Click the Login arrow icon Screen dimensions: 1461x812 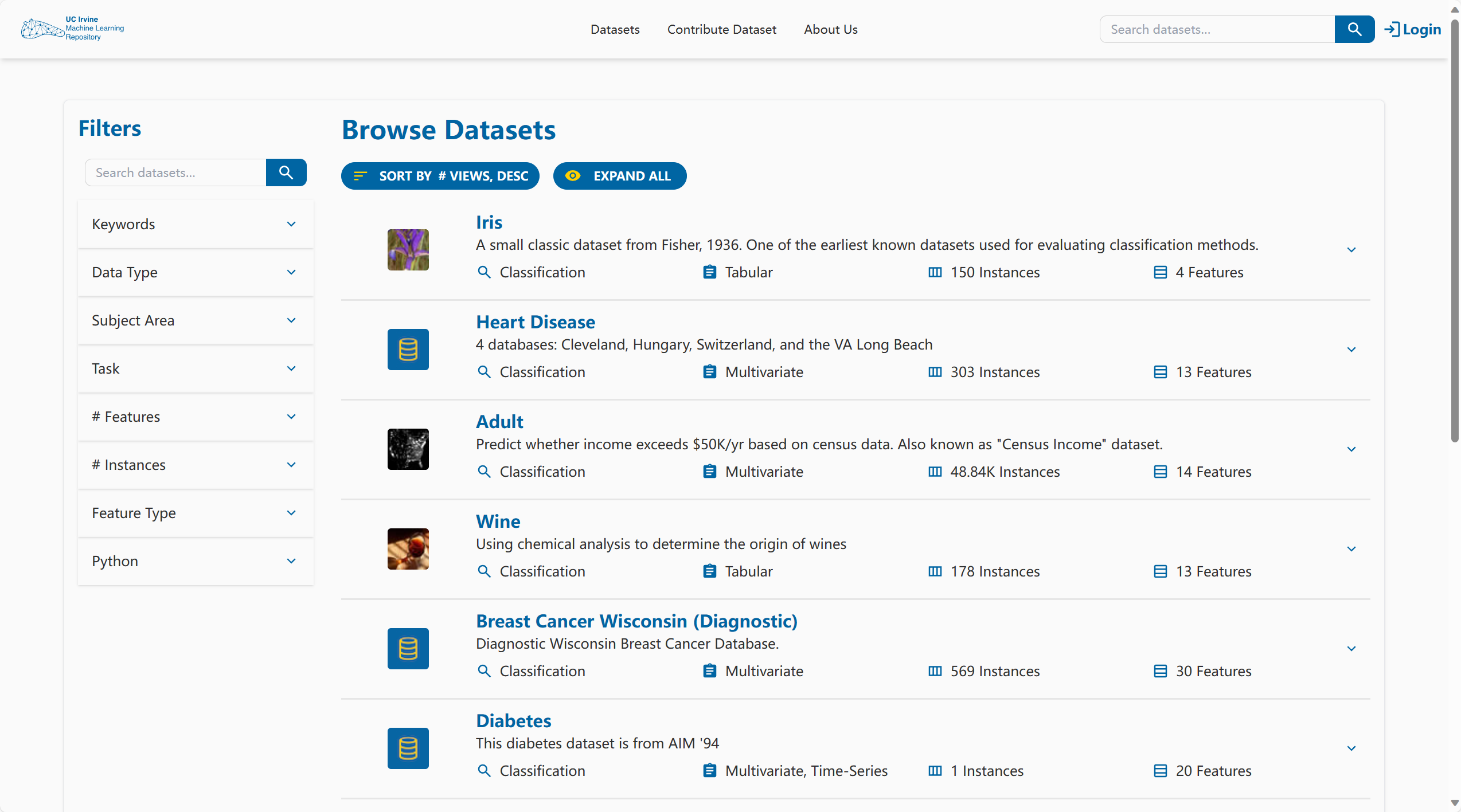(x=1392, y=29)
